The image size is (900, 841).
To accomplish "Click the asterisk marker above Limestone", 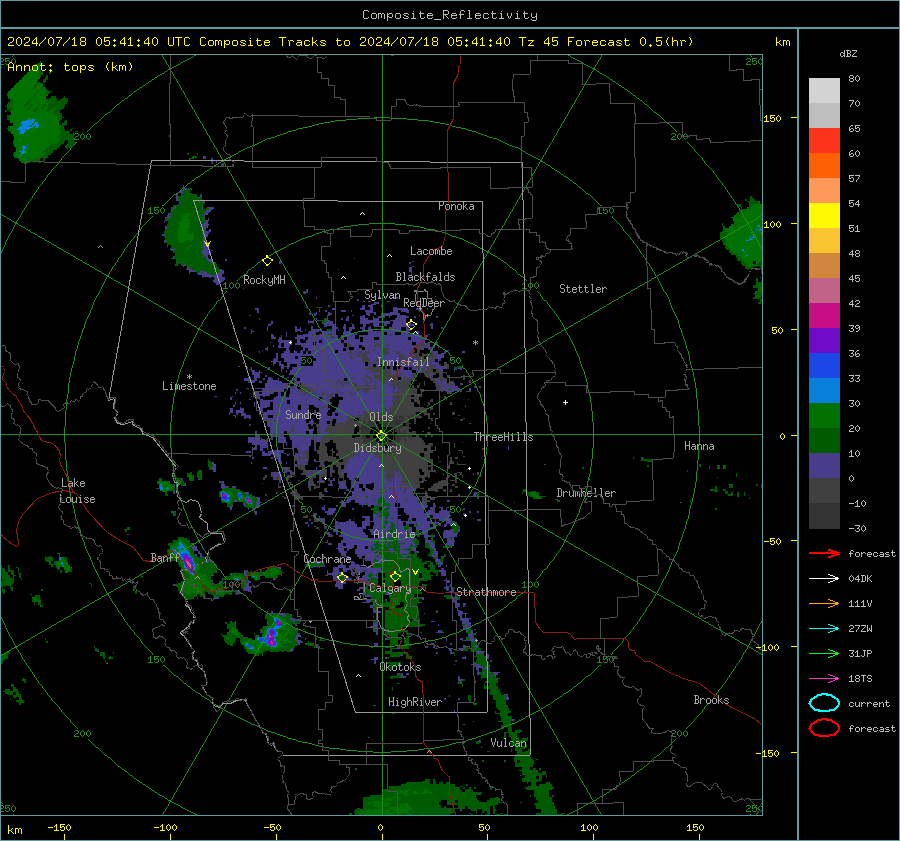I will pyautogui.click(x=189, y=377).
